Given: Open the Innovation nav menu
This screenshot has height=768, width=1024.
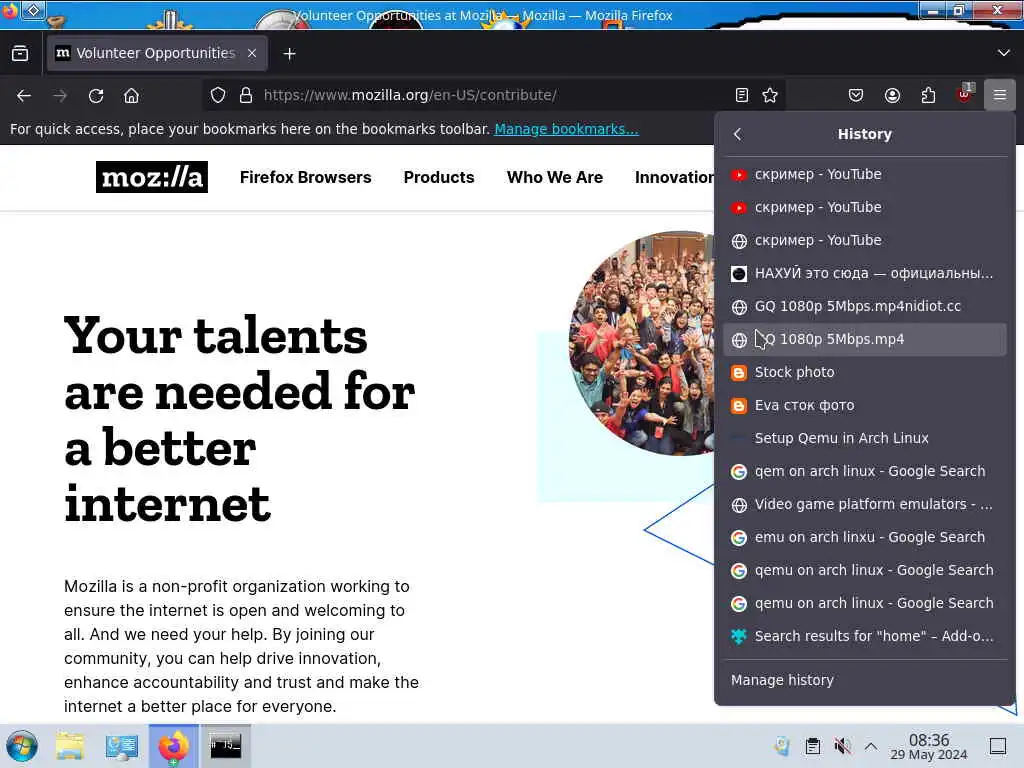Looking at the screenshot, I should [x=675, y=178].
